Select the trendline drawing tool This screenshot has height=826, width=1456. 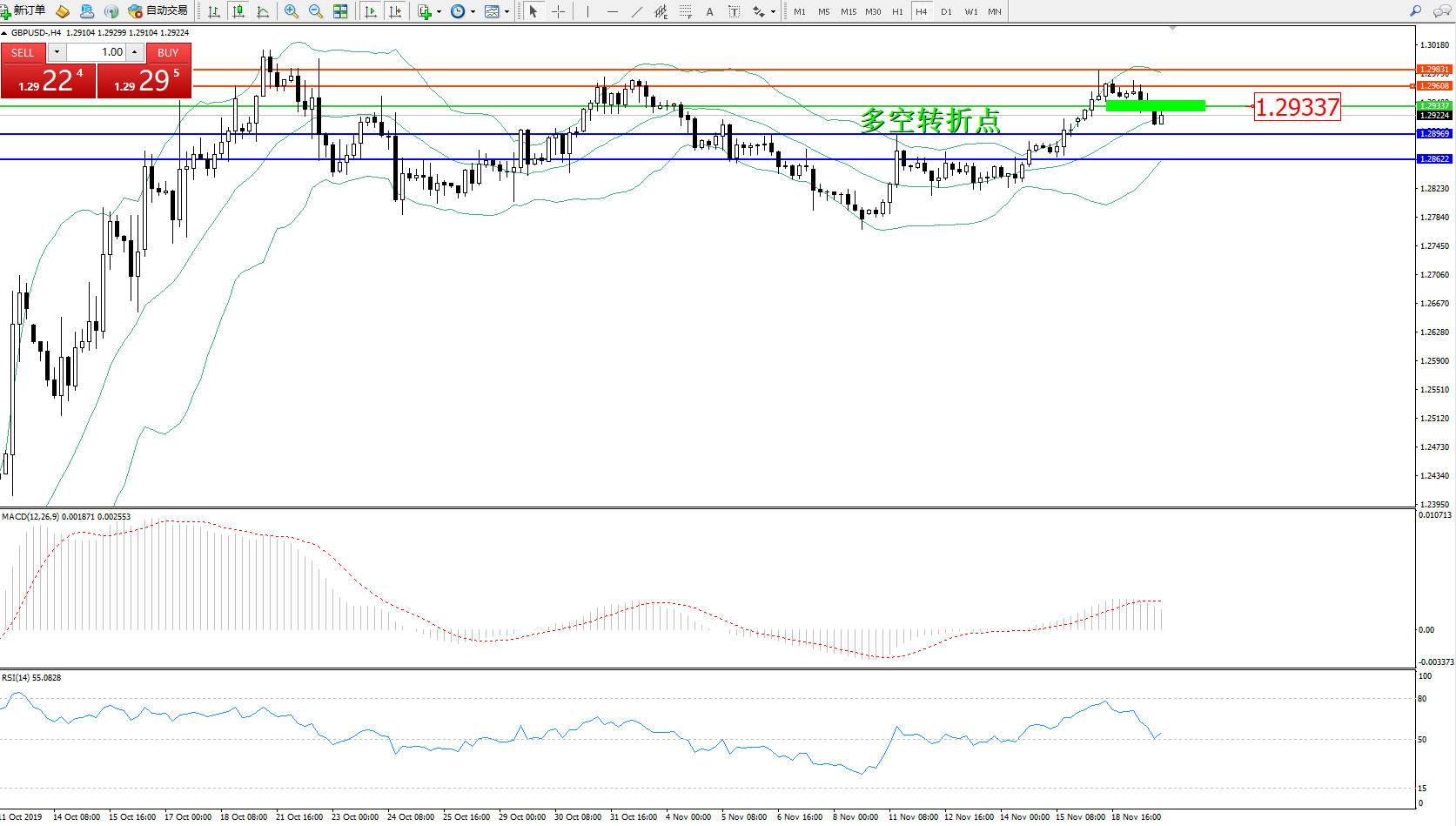click(x=637, y=11)
